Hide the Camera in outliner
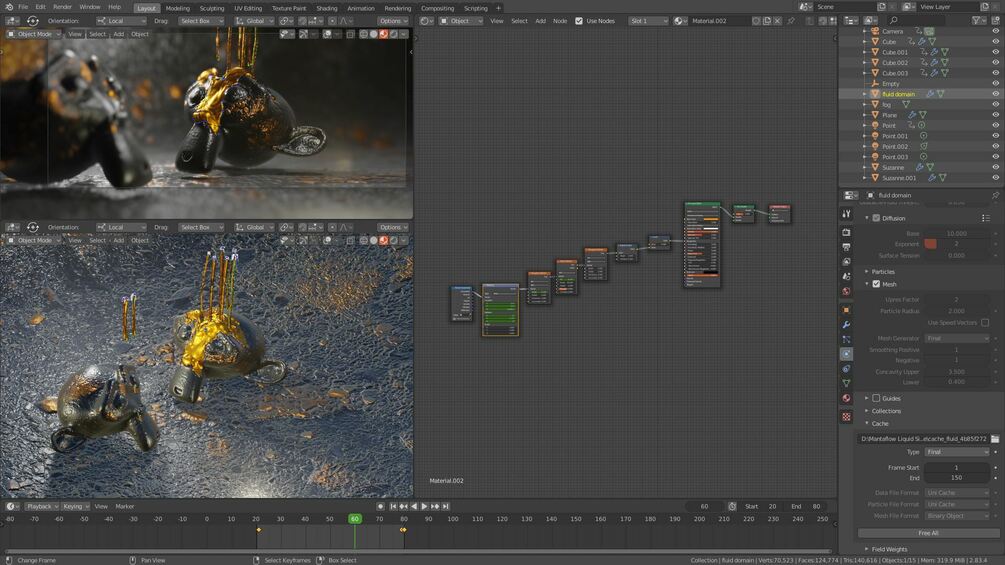This screenshot has height=565, width=1005. [x=995, y=31]
